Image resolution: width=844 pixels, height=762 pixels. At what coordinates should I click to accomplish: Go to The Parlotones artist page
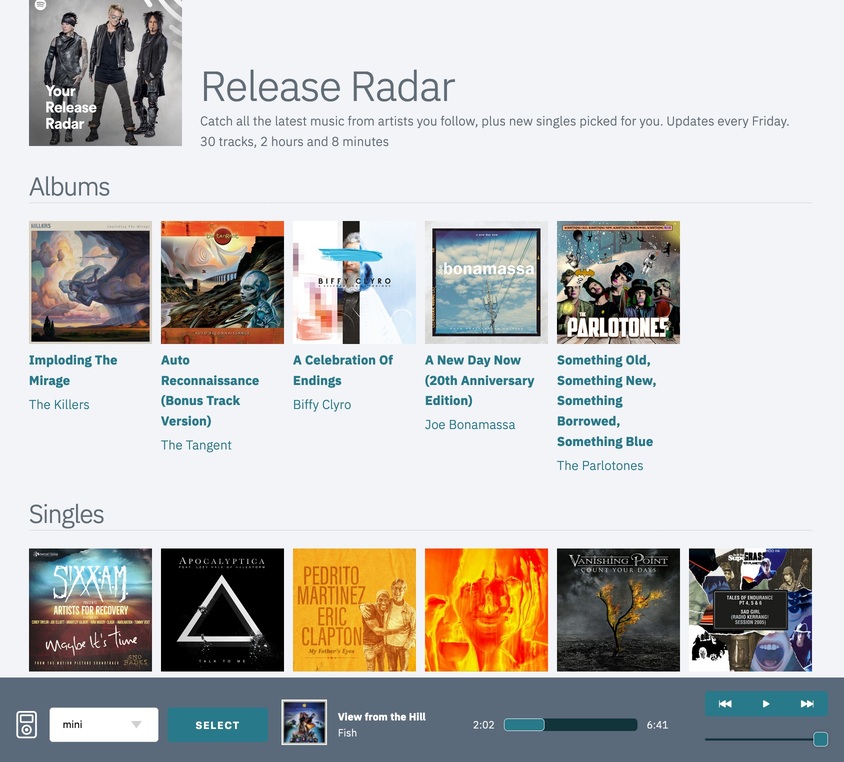[x=600, y=465]
